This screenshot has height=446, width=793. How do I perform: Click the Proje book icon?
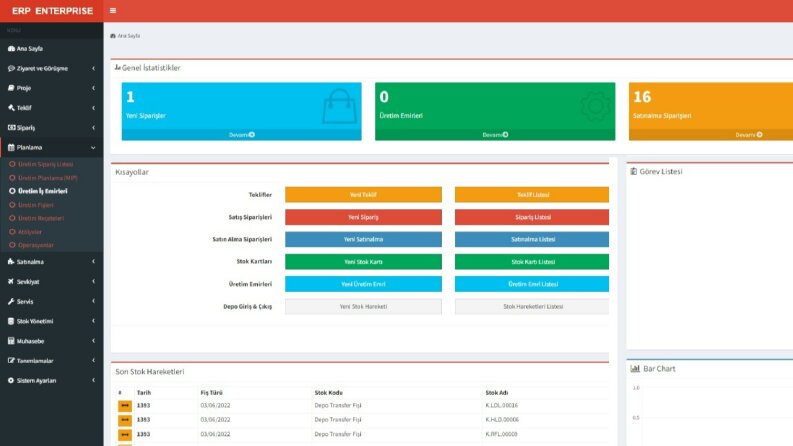pos(11,88)
